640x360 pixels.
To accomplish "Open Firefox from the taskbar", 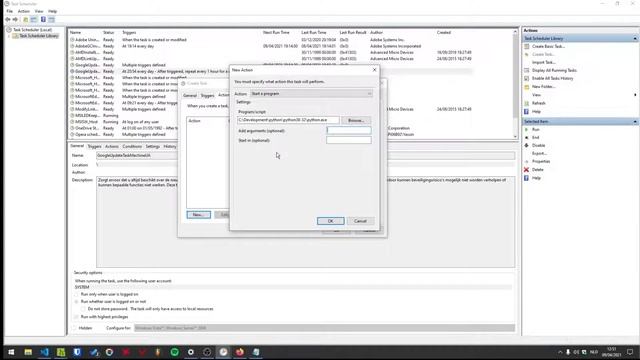I will (x=240, y=352).
